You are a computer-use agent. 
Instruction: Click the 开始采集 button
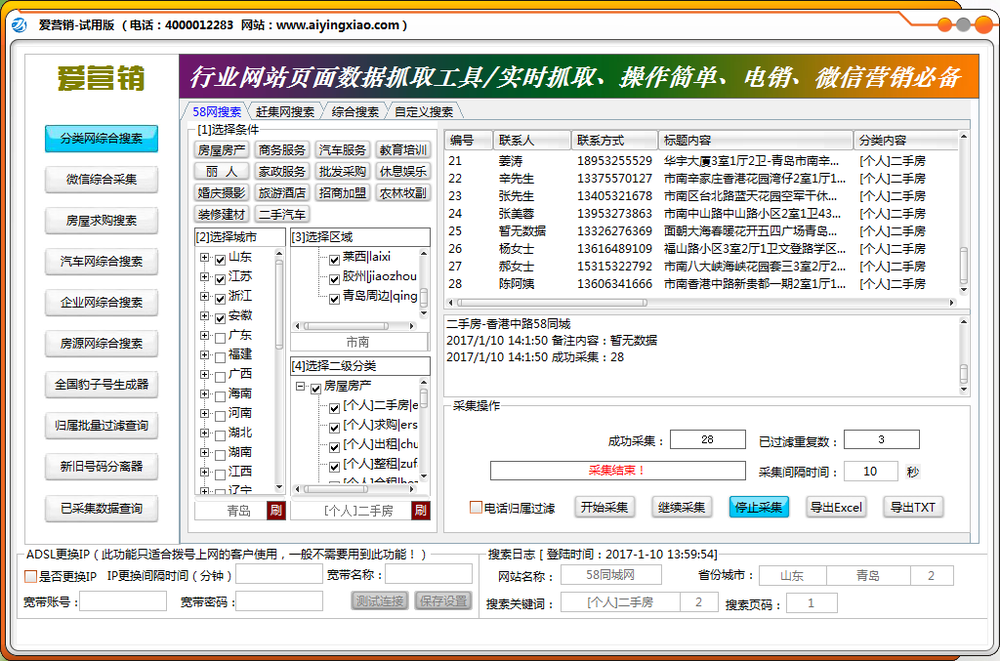pyautogui.click(x=604, y=507)
